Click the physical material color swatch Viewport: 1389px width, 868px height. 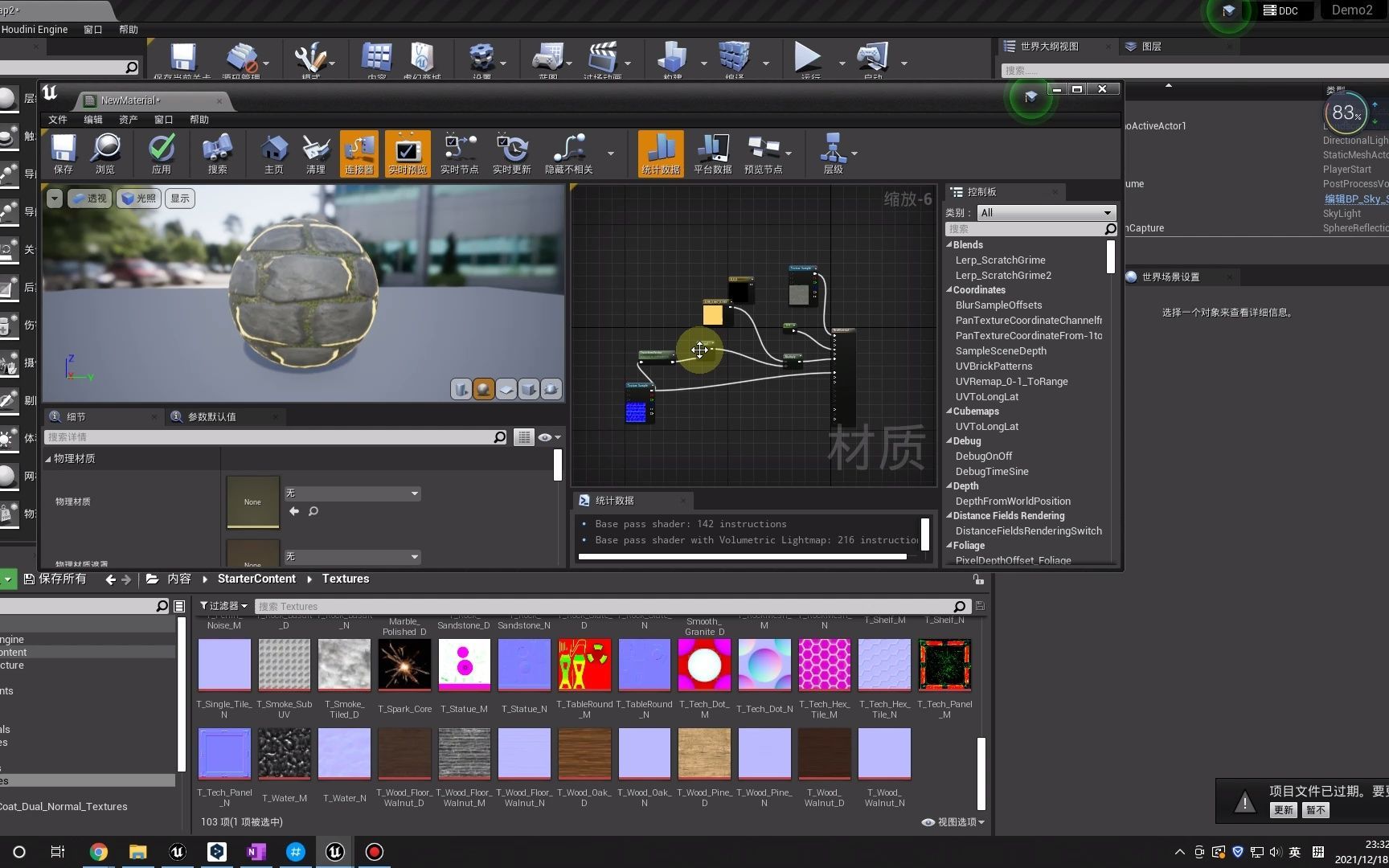pyautogui.click(x=252, y=502)
